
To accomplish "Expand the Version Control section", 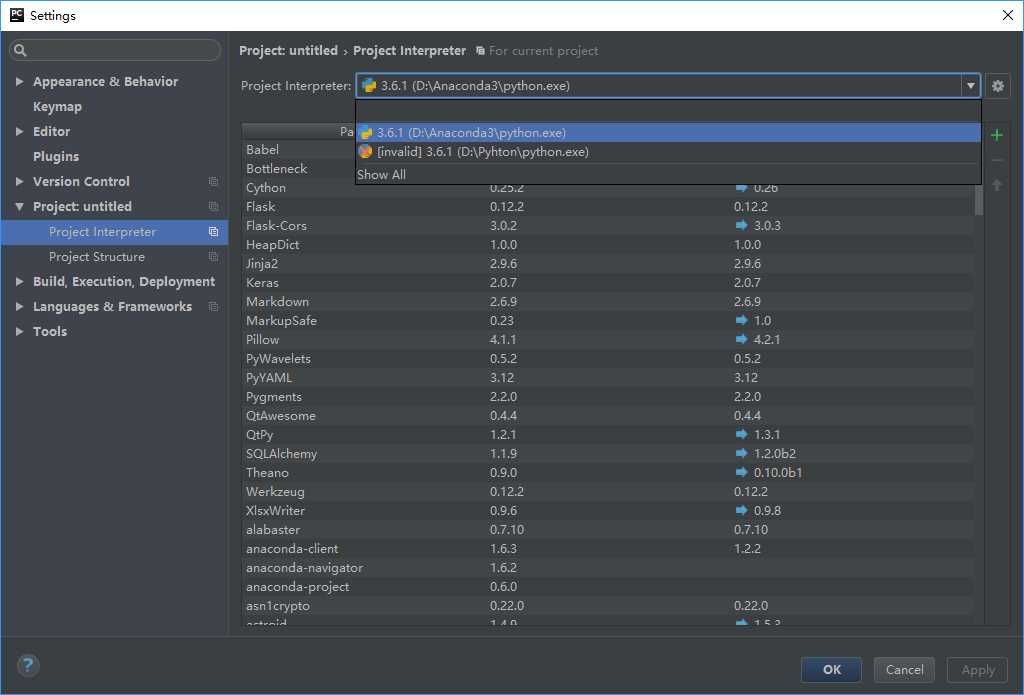I will pos(20,182).
